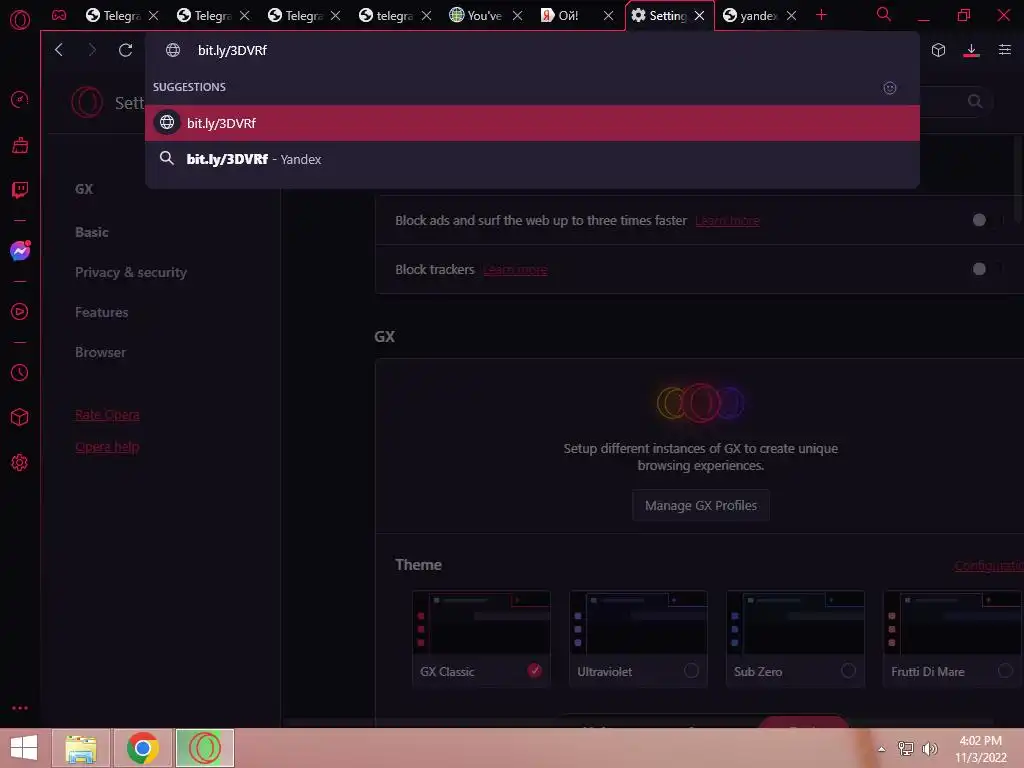Select GX Classic theme thumbnail
This screenshot has width=1024, height=768.
click(x=481, y=623)
